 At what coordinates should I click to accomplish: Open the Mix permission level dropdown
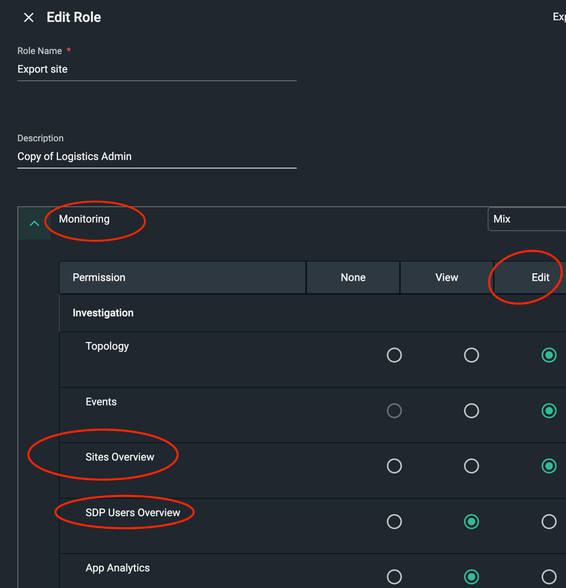coord(527,219)
